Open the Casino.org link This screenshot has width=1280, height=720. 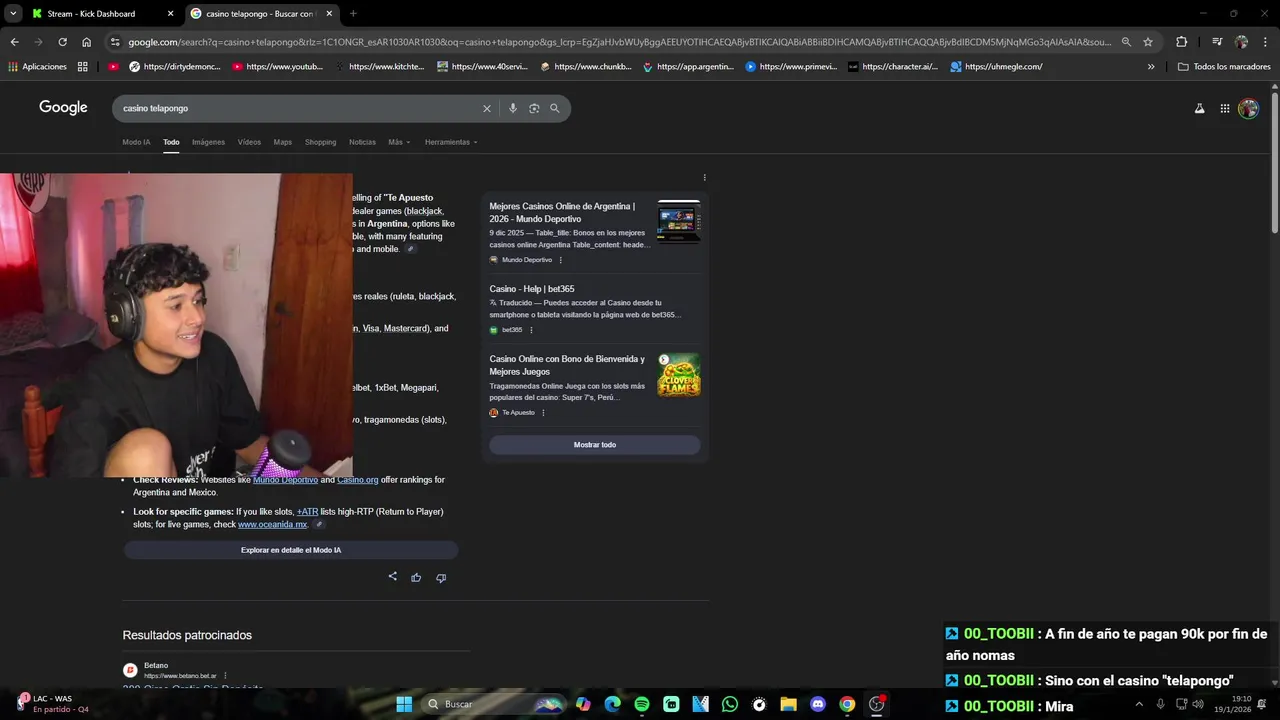pyautogui.click(x=358, y=480)
